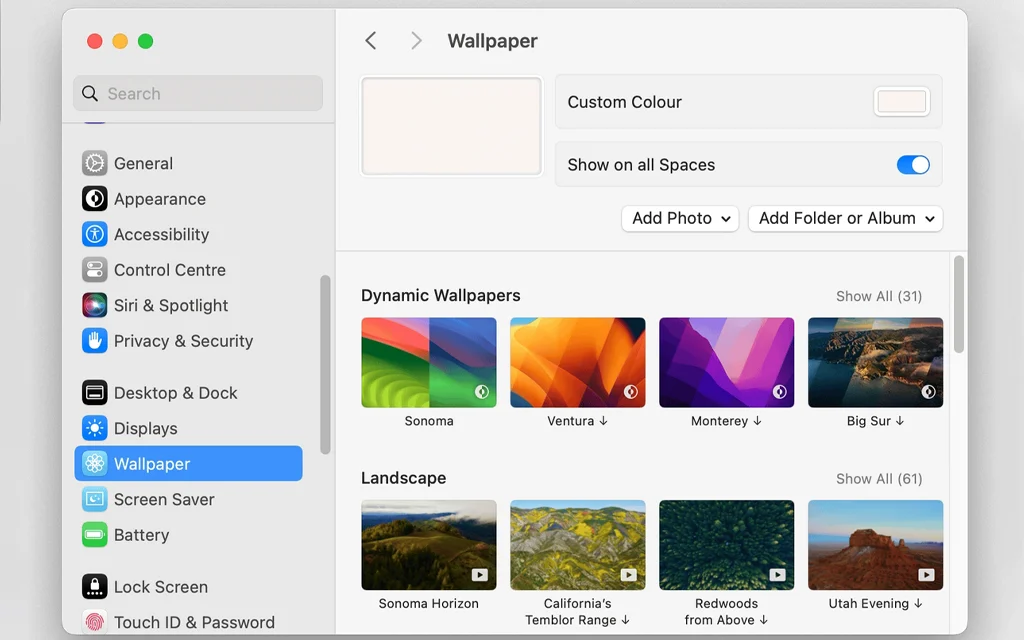Choose the Big Sur wallpaper thumbnail

(875, 362)
